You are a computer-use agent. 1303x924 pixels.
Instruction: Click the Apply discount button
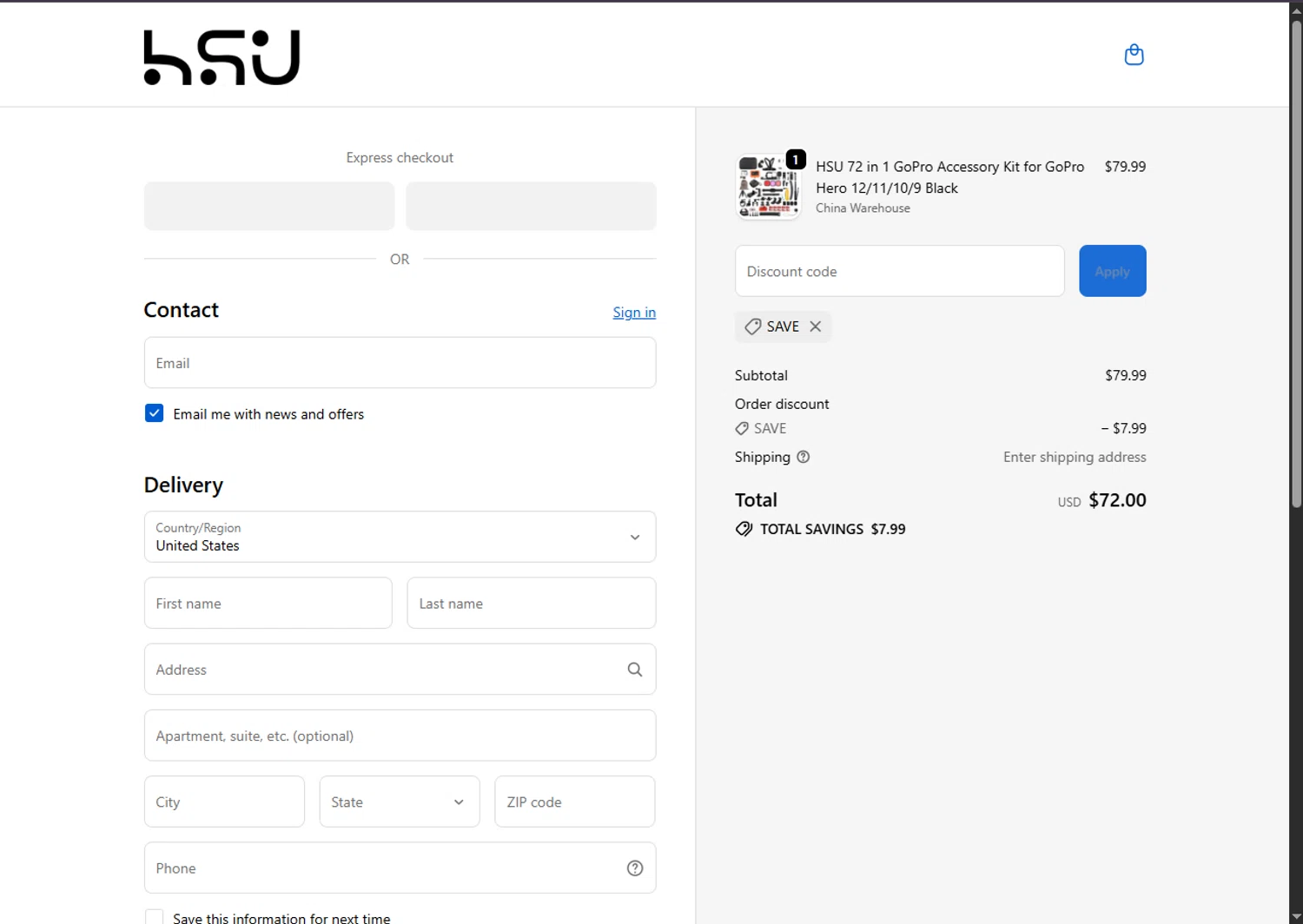click(1113, 271)
